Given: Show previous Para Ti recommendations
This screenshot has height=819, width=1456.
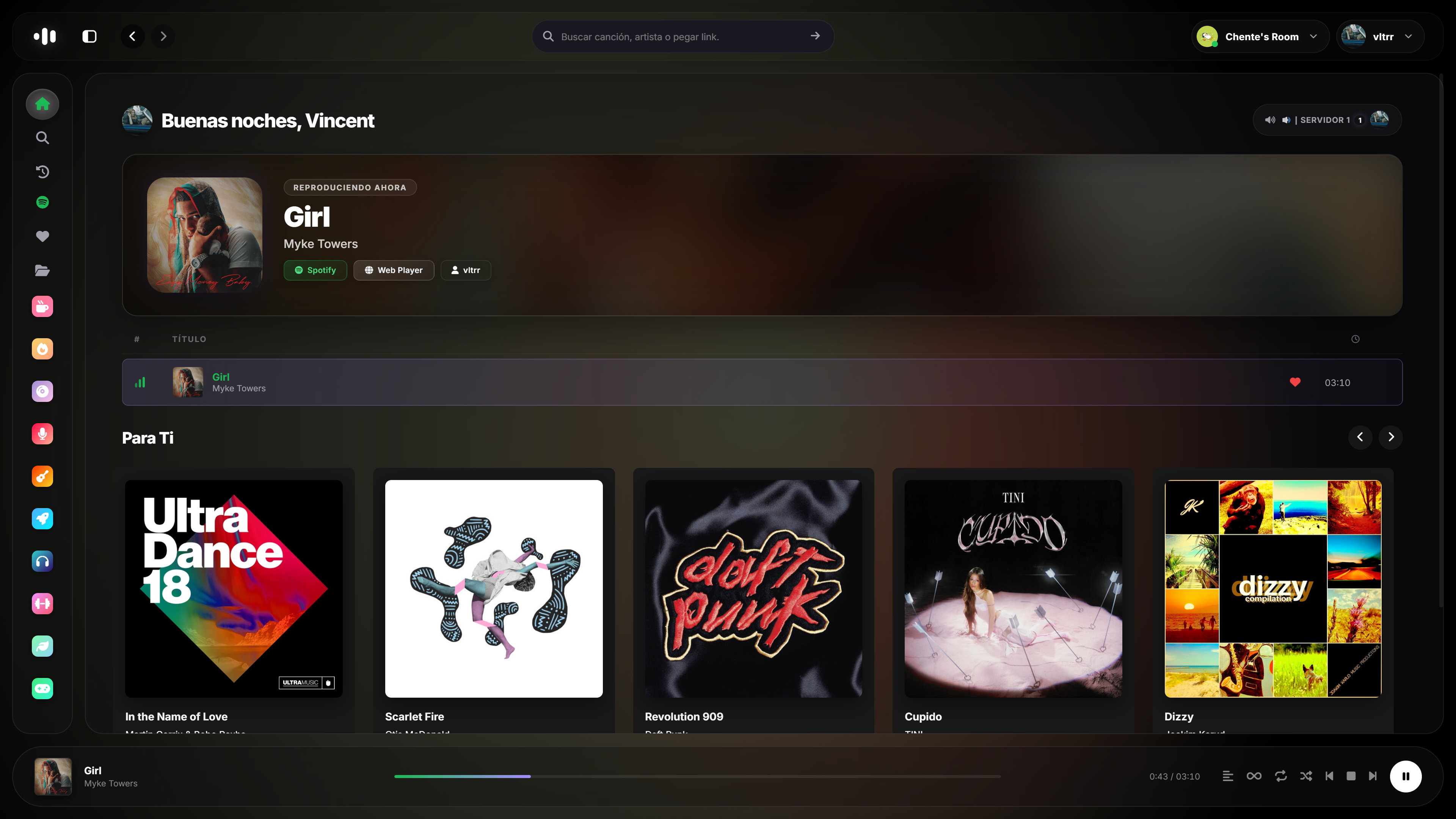Looking at the screenshot, I should click(x=1360, y=437).
